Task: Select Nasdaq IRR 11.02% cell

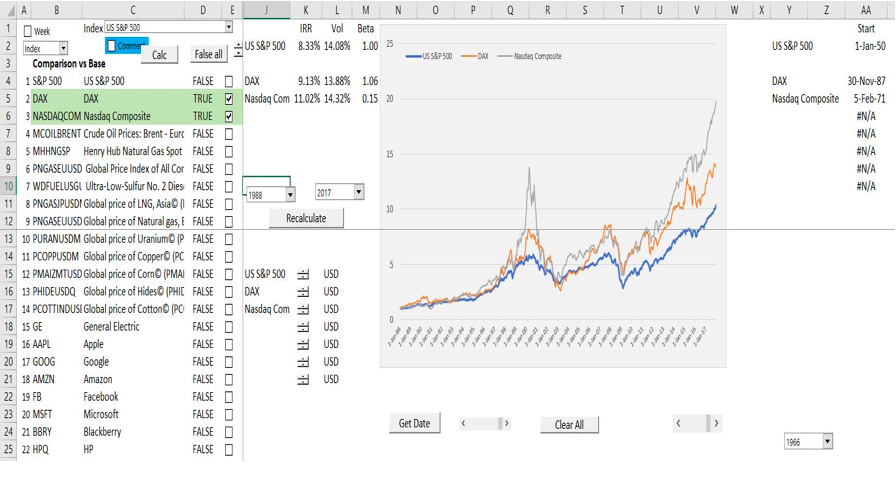Action: coord(307,99)
